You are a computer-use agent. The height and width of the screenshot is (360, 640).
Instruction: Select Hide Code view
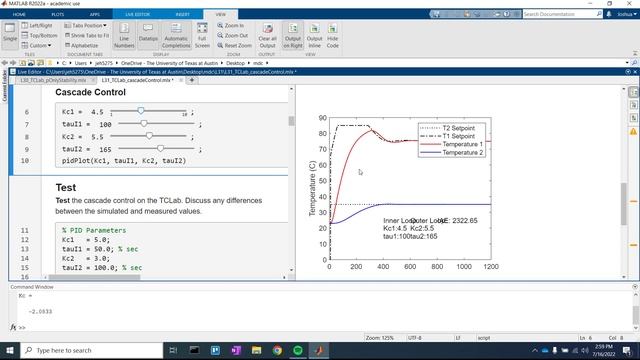333,35
